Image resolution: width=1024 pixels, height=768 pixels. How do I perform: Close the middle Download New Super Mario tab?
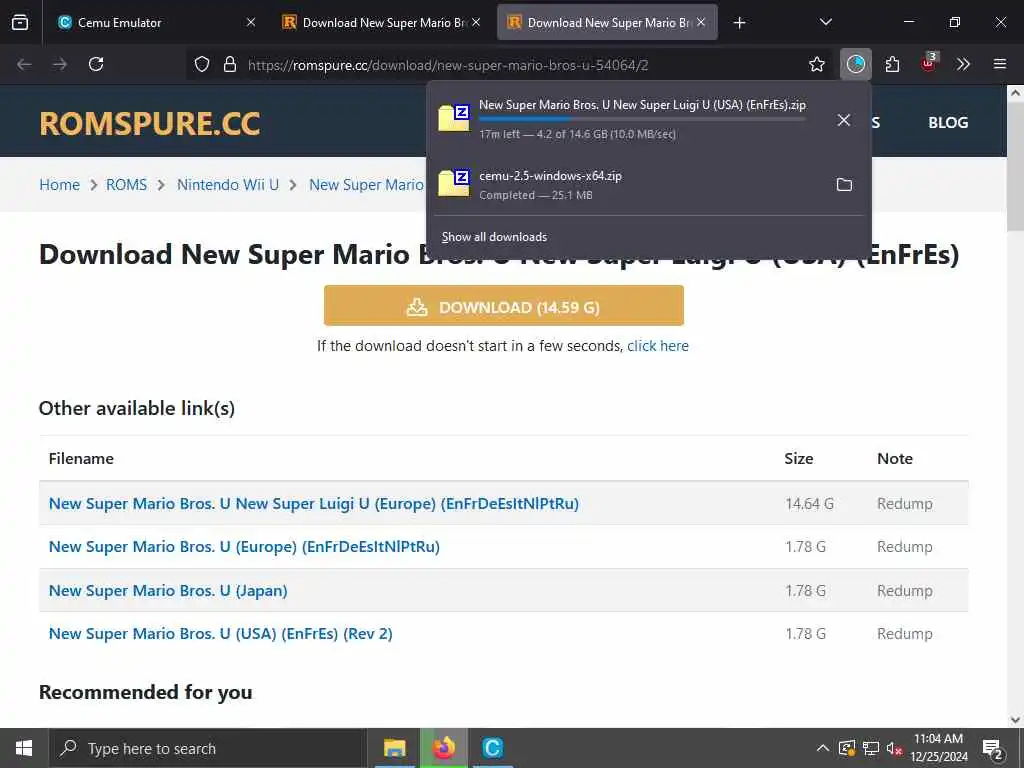coord(476,22)
